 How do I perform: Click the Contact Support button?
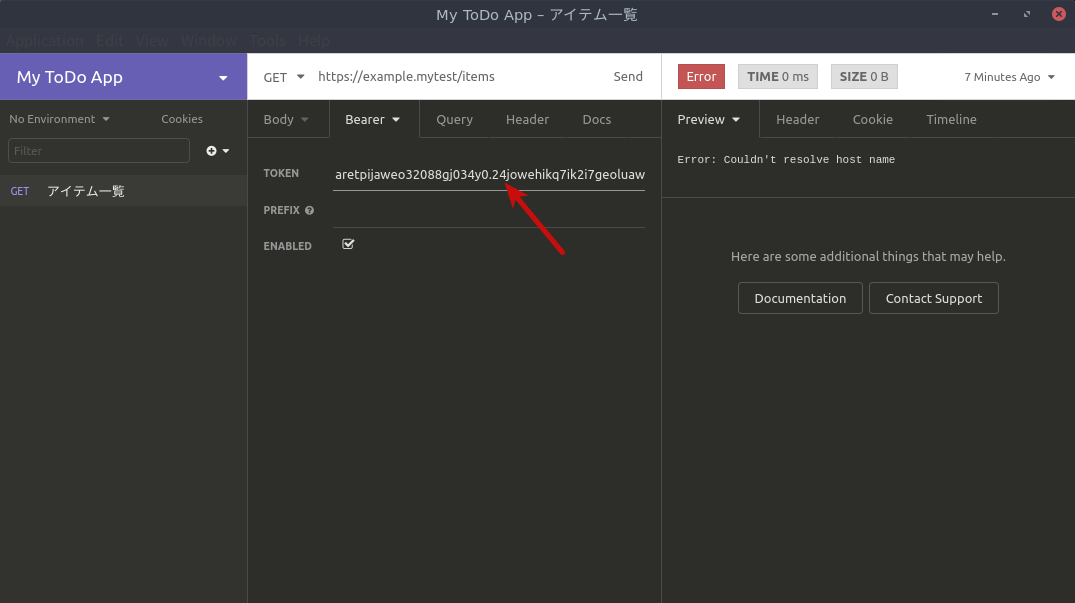click(x=933, y=298)
